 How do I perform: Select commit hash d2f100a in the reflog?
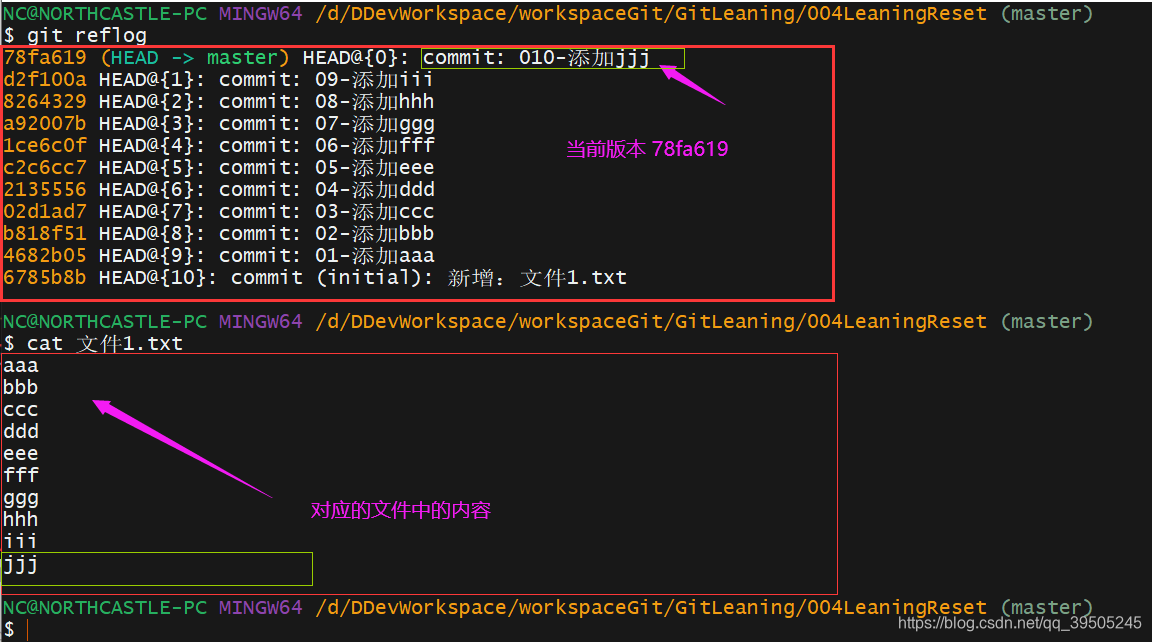(x=45, y=79)
